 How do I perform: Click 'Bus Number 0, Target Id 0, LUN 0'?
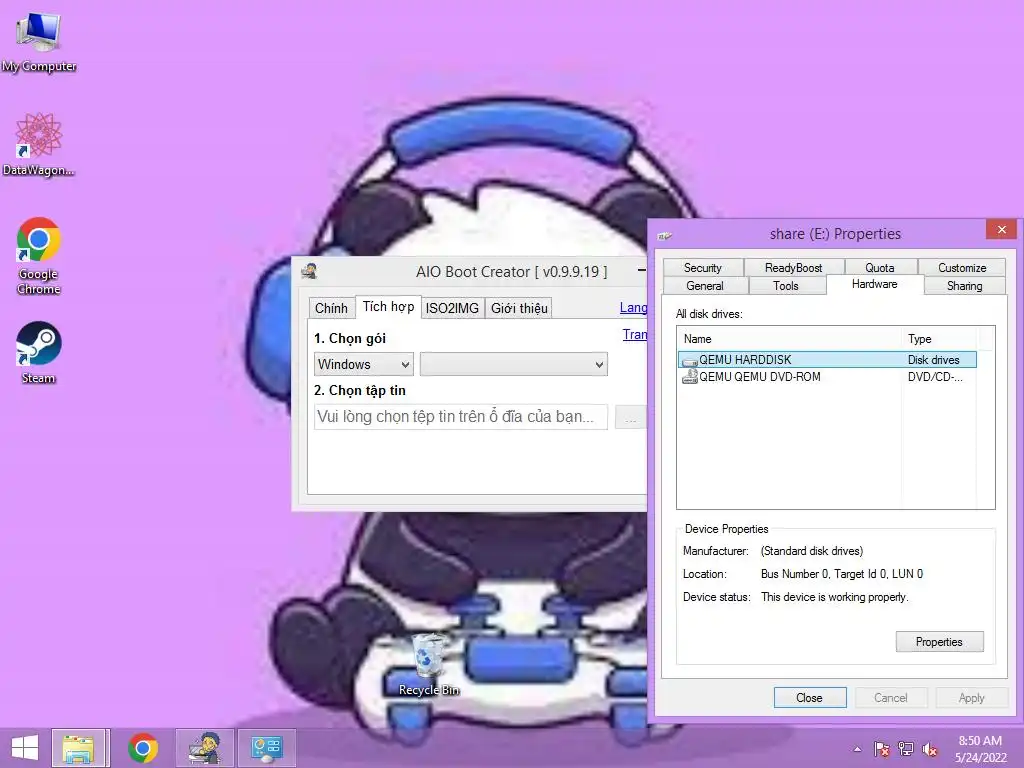(x=842, y=574)
